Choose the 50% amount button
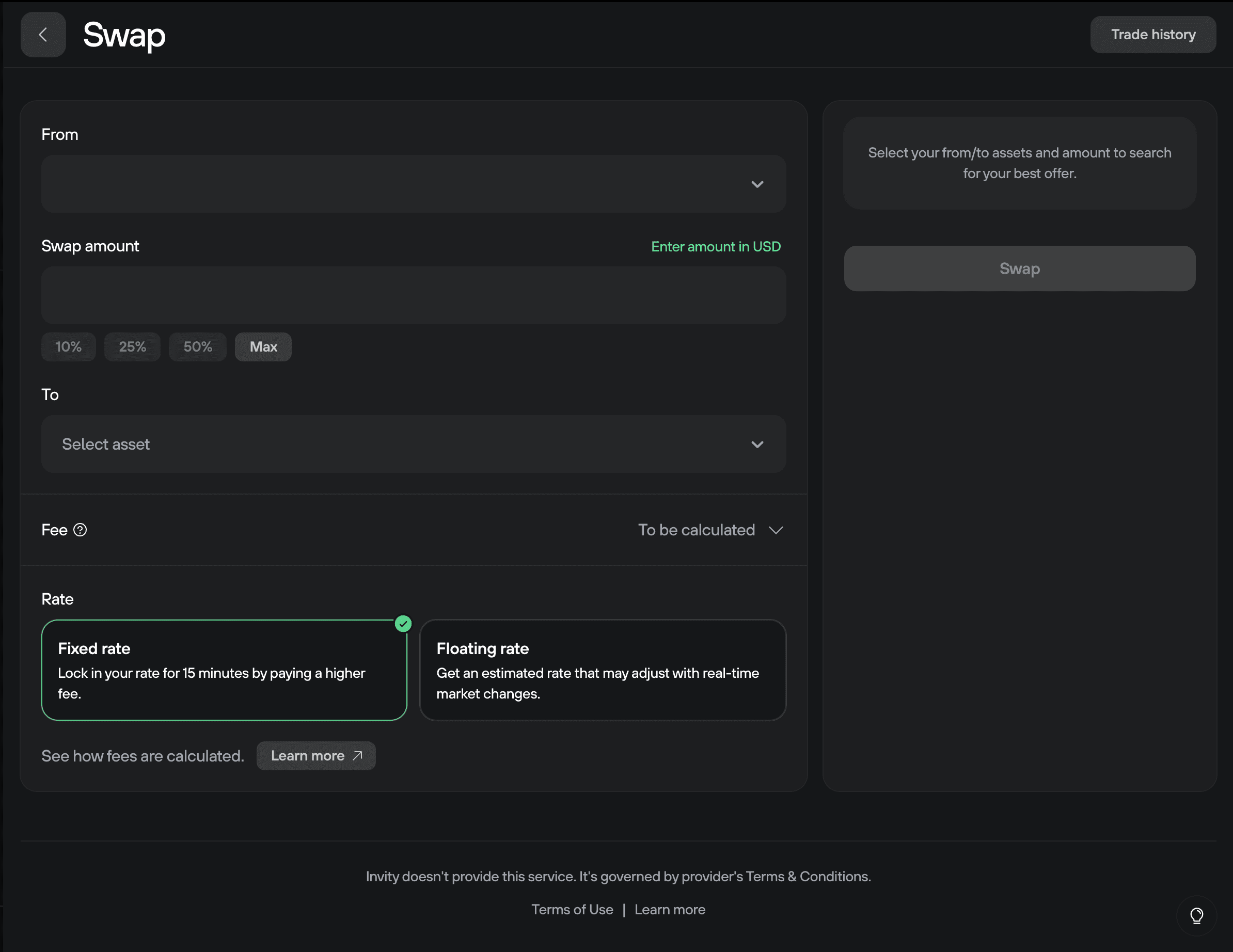This screenshot has width=1233, height=952. 198,347
